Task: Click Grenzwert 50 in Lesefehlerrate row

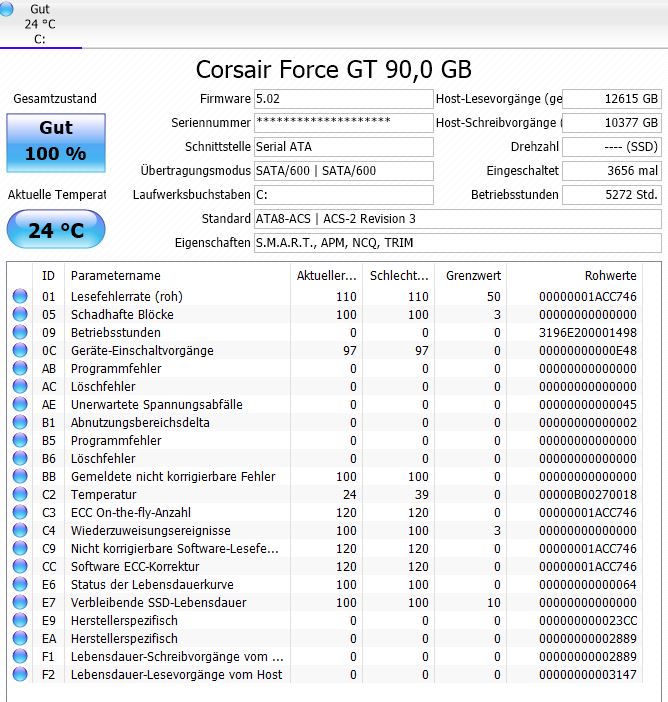Action: coord(494,296)
